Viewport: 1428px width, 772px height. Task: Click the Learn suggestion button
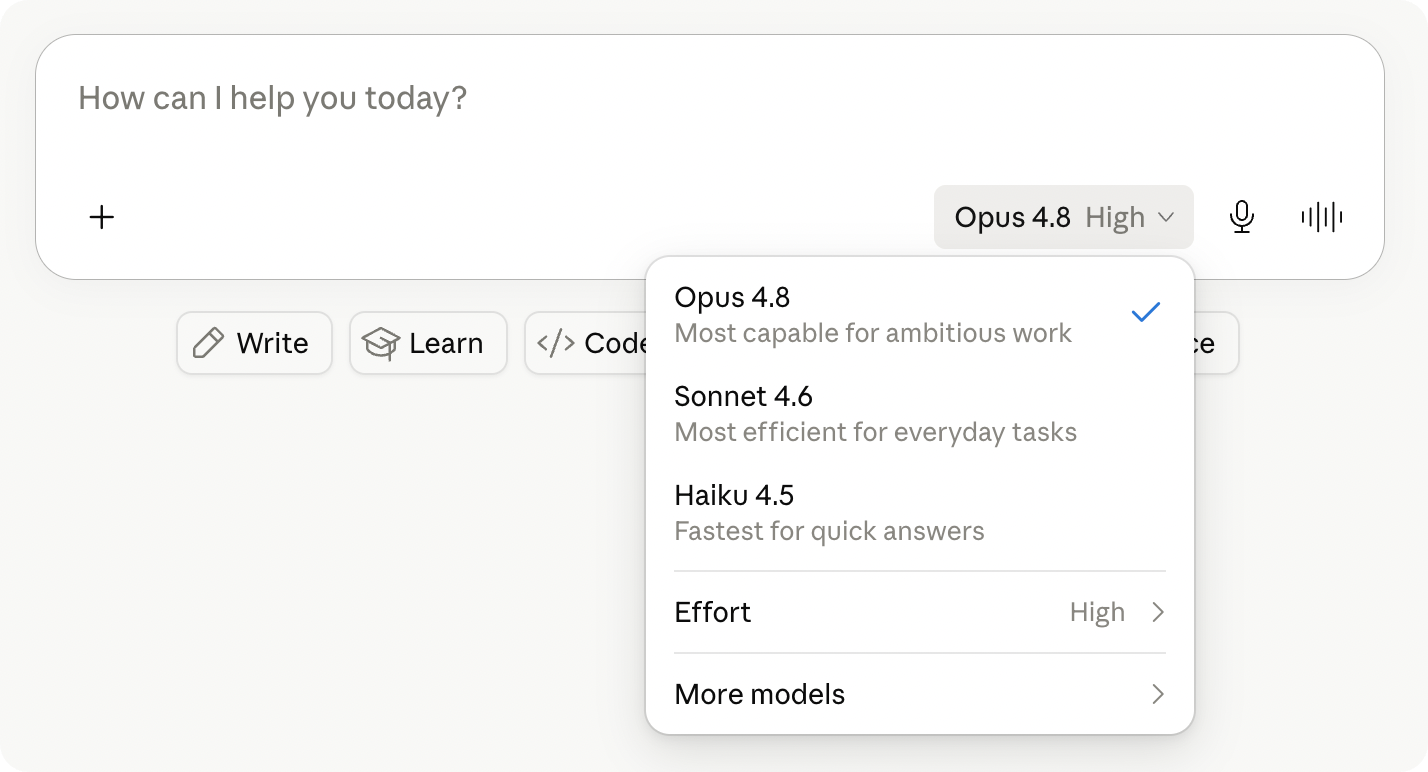tap(428, 343)
